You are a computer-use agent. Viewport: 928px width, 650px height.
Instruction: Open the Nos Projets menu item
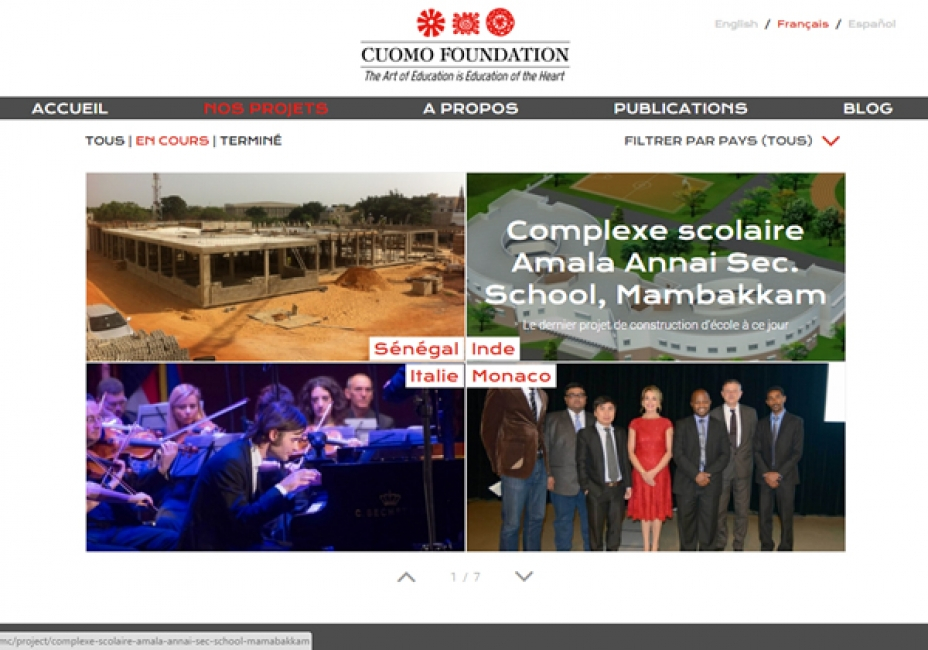[266, 108]
